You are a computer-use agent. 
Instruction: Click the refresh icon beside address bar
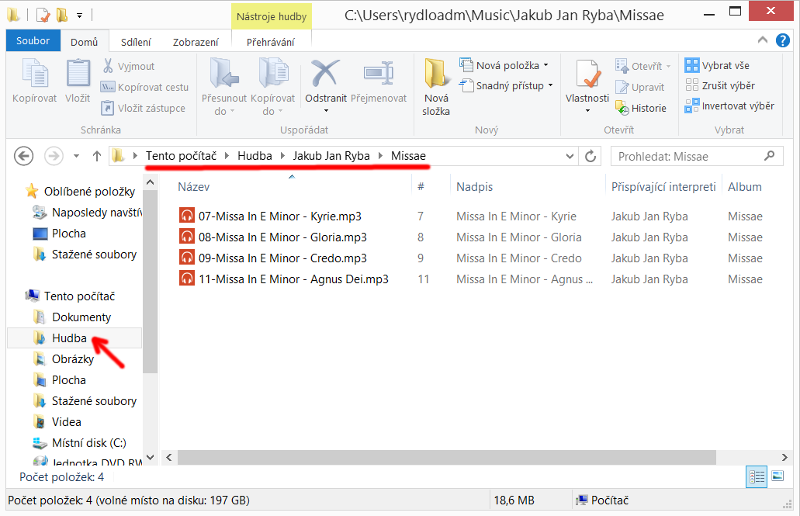pos(590,156)
